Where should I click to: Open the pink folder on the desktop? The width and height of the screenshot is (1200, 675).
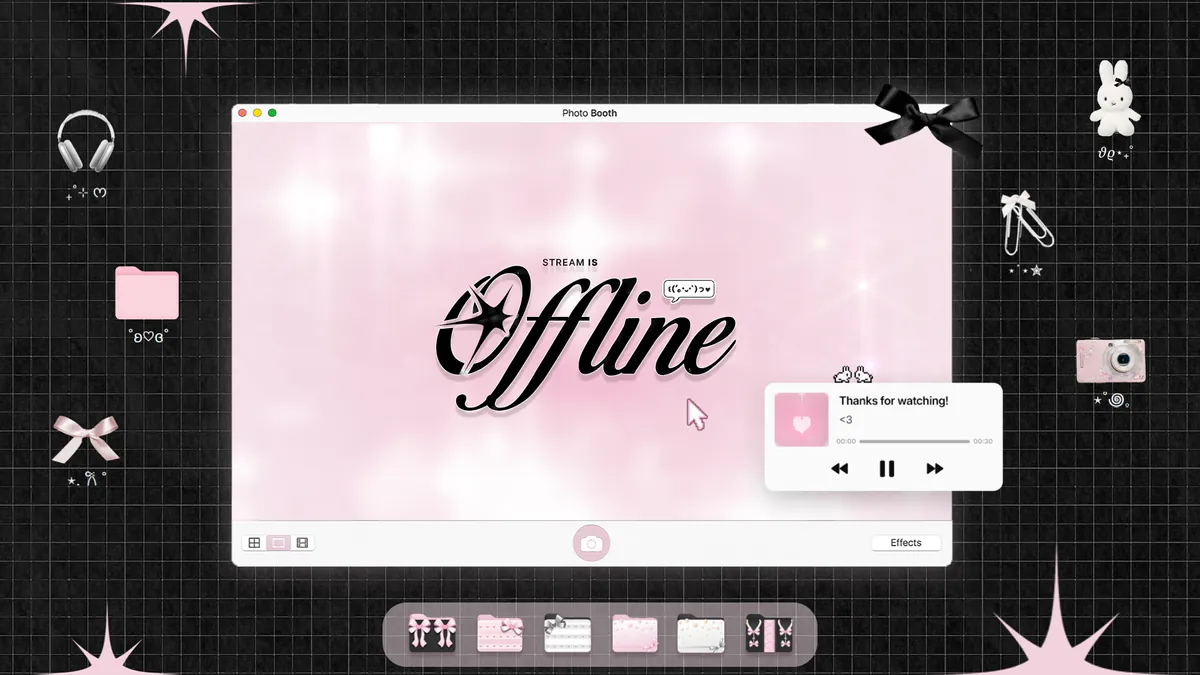(x=147, y=293)
